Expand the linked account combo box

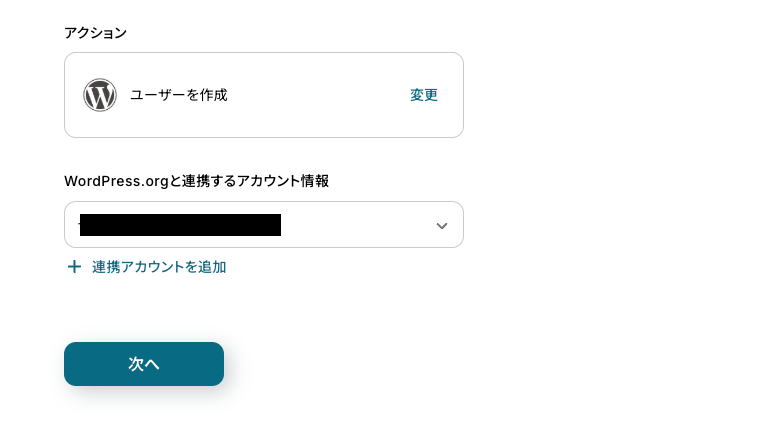click(263, 225)
